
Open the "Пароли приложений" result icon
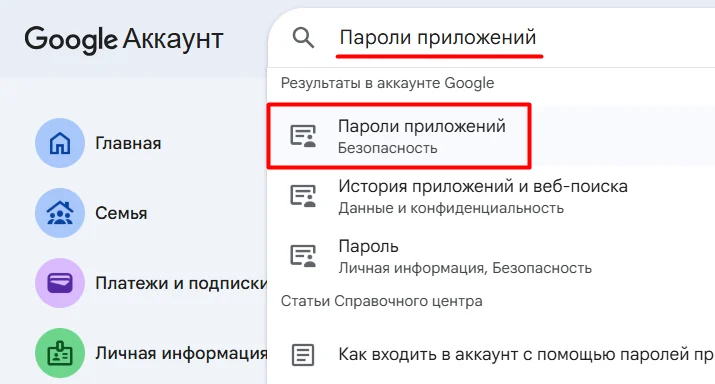[303, 135]
